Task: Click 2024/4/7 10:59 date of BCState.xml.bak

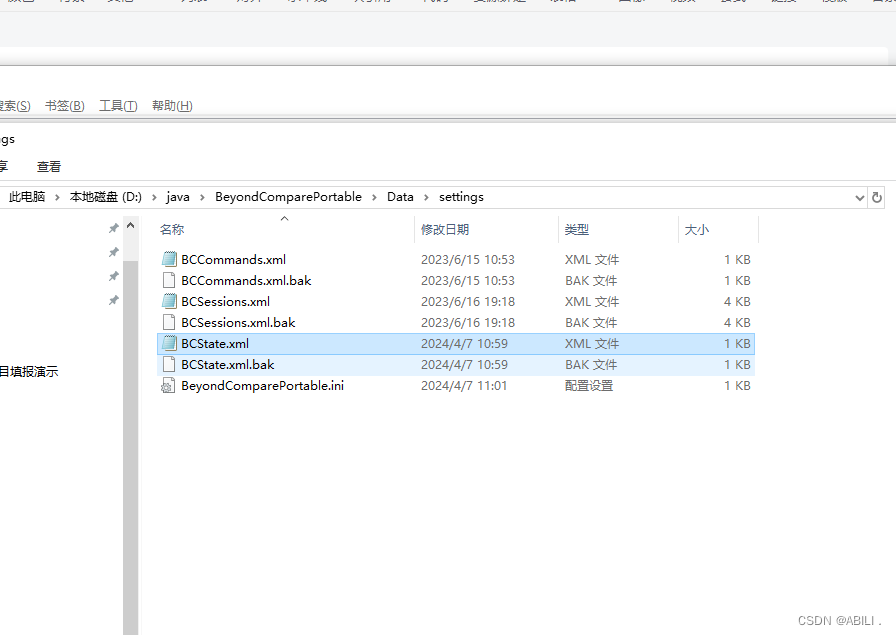Action: pyautogui.click(x=465, y=365)
